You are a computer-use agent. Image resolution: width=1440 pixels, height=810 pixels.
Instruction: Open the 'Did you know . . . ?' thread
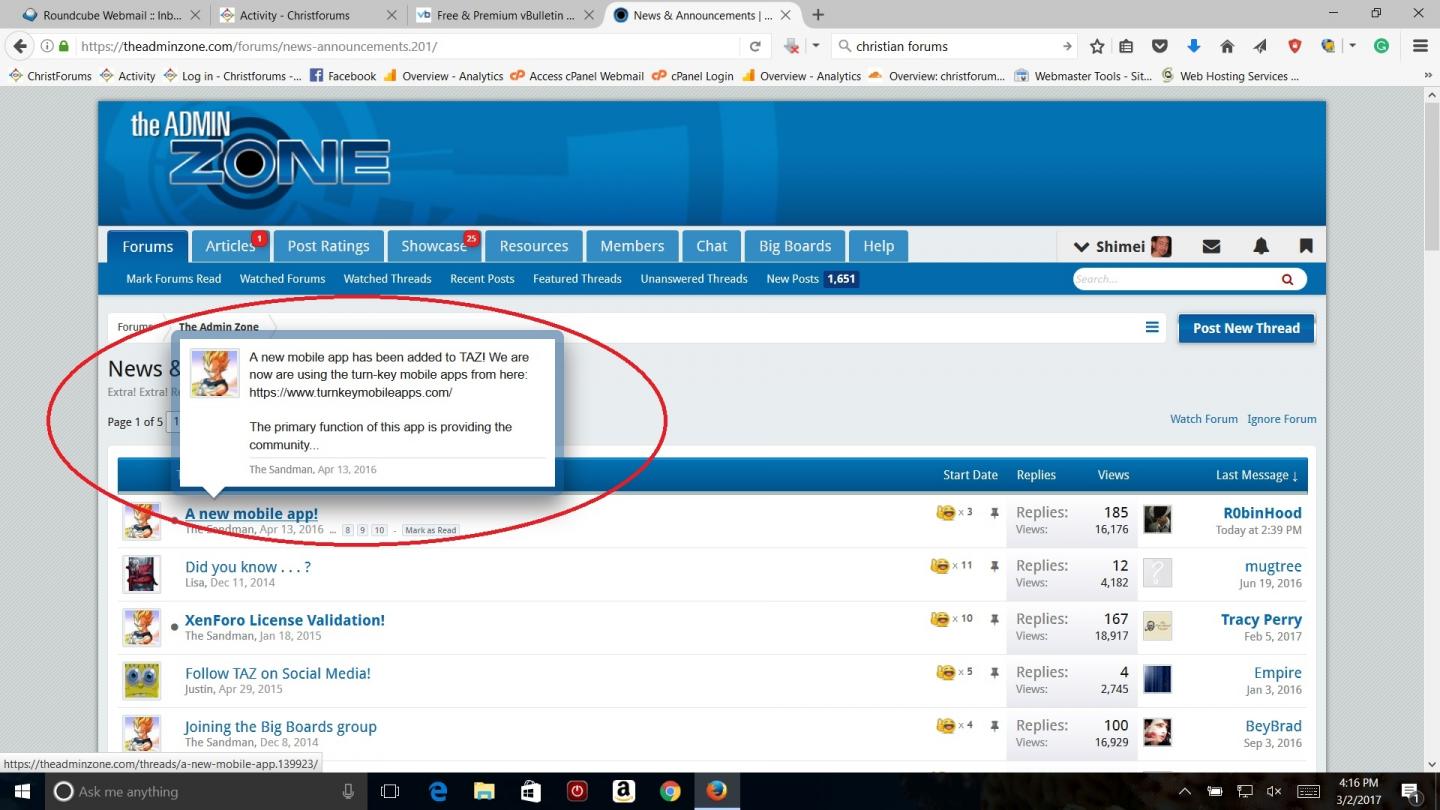click(x=248, y=567)
